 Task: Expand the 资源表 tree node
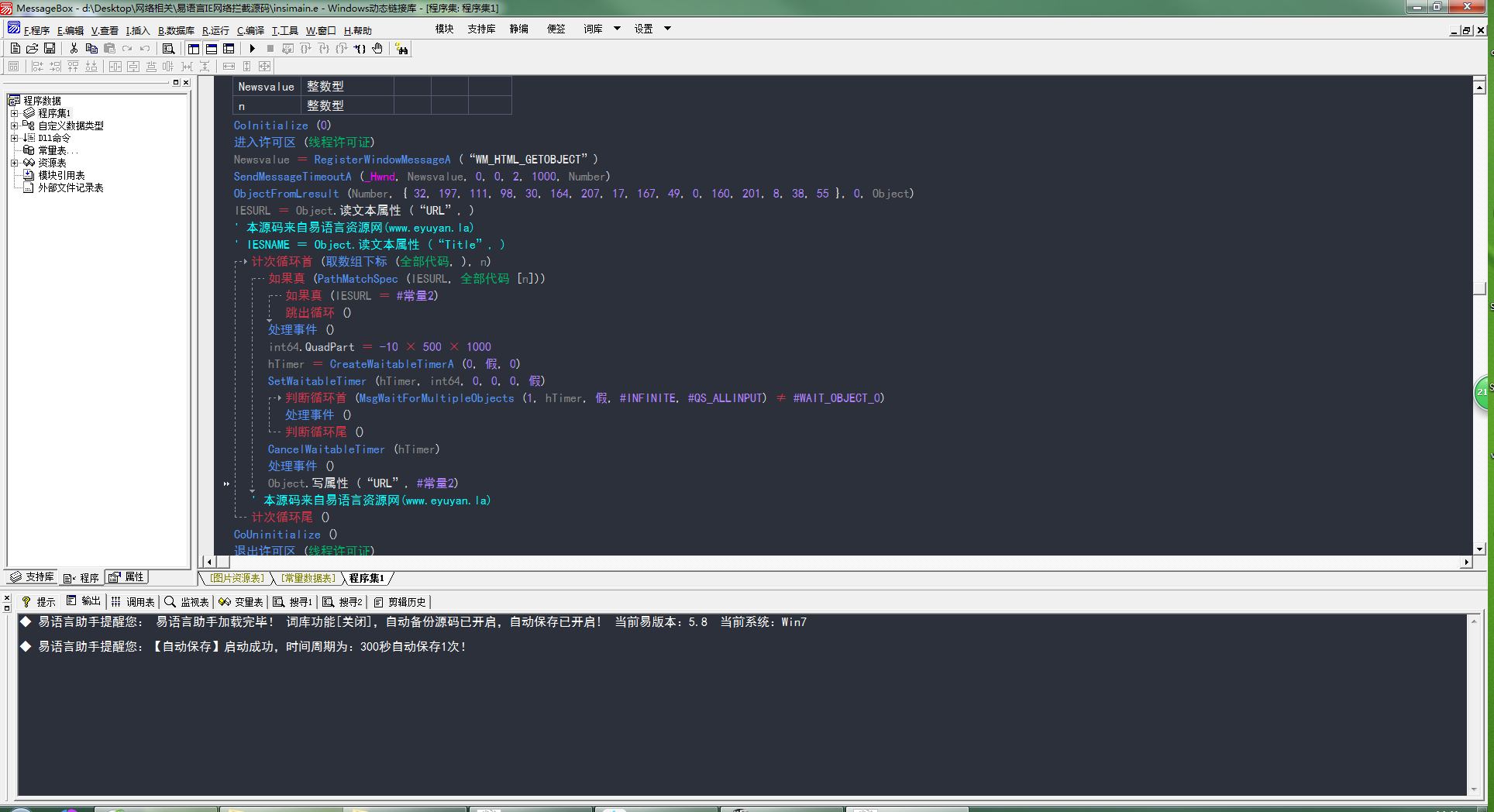click(14, 163)
